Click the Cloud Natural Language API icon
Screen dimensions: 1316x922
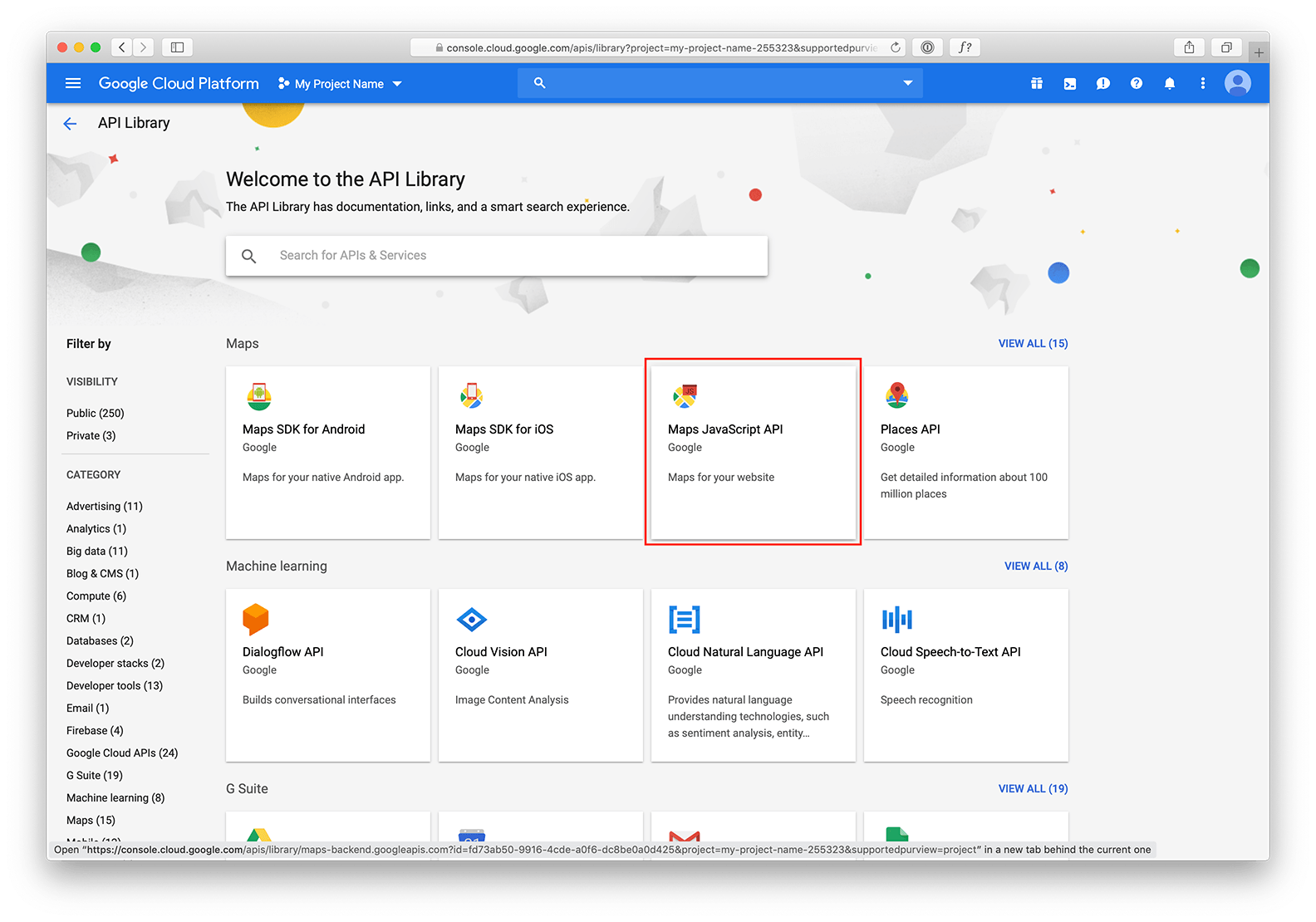pyautogui.click(x=685, y=619)
